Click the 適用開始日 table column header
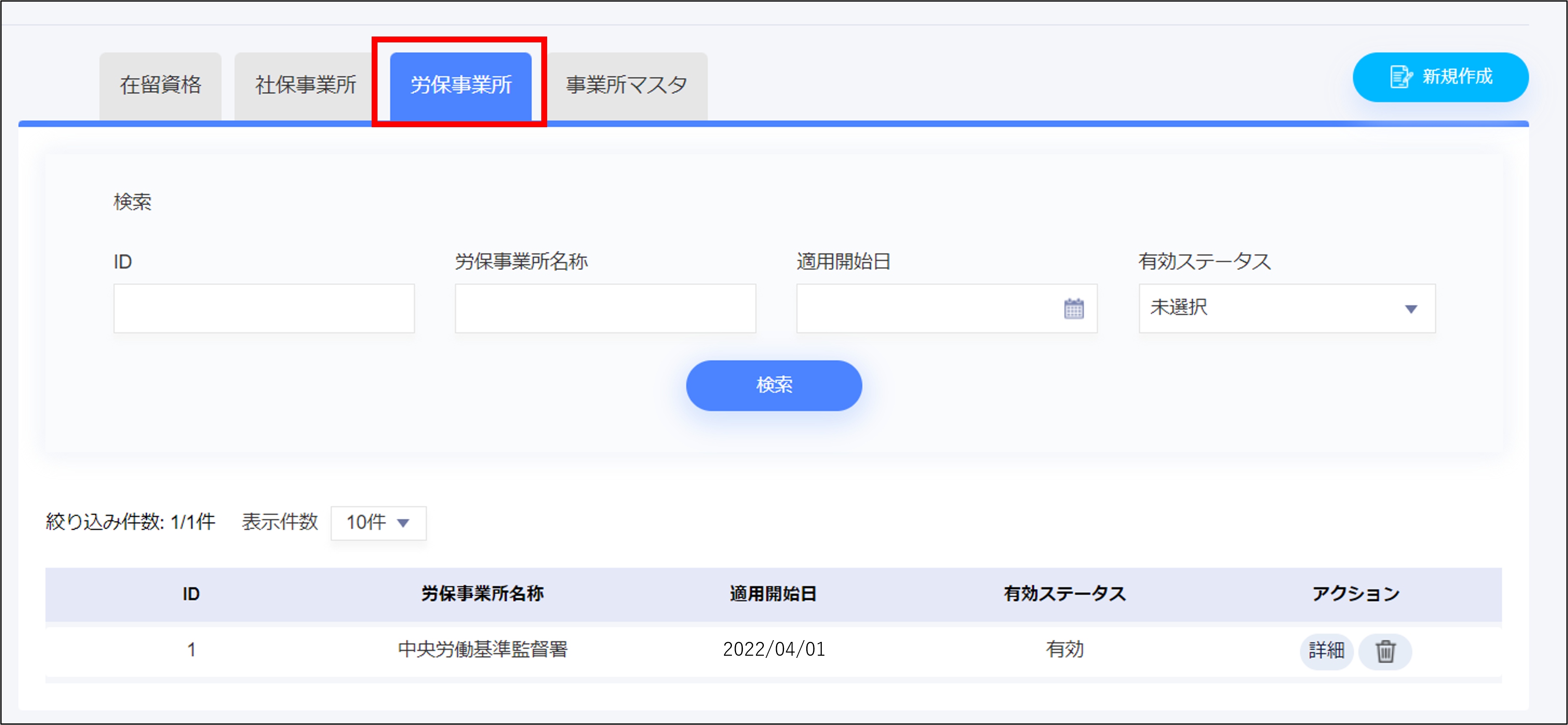This screenshot has height=725, width=1568. (773, 594)
